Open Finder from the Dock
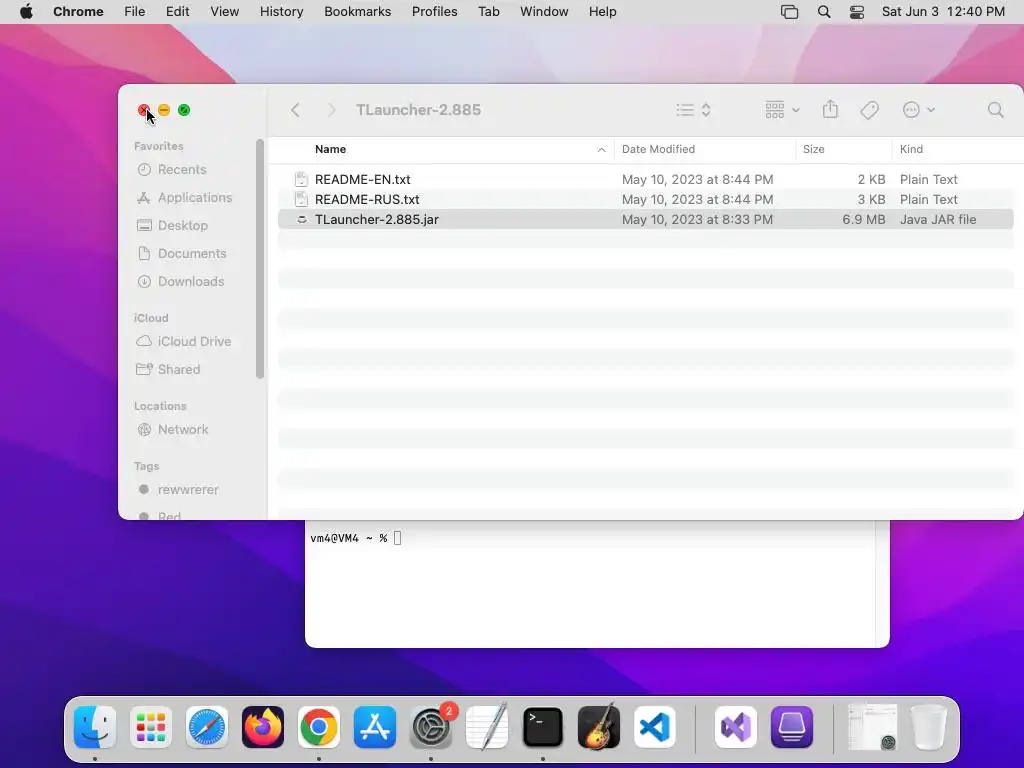Screen dimensions: 1024x768 click(95, 727)
